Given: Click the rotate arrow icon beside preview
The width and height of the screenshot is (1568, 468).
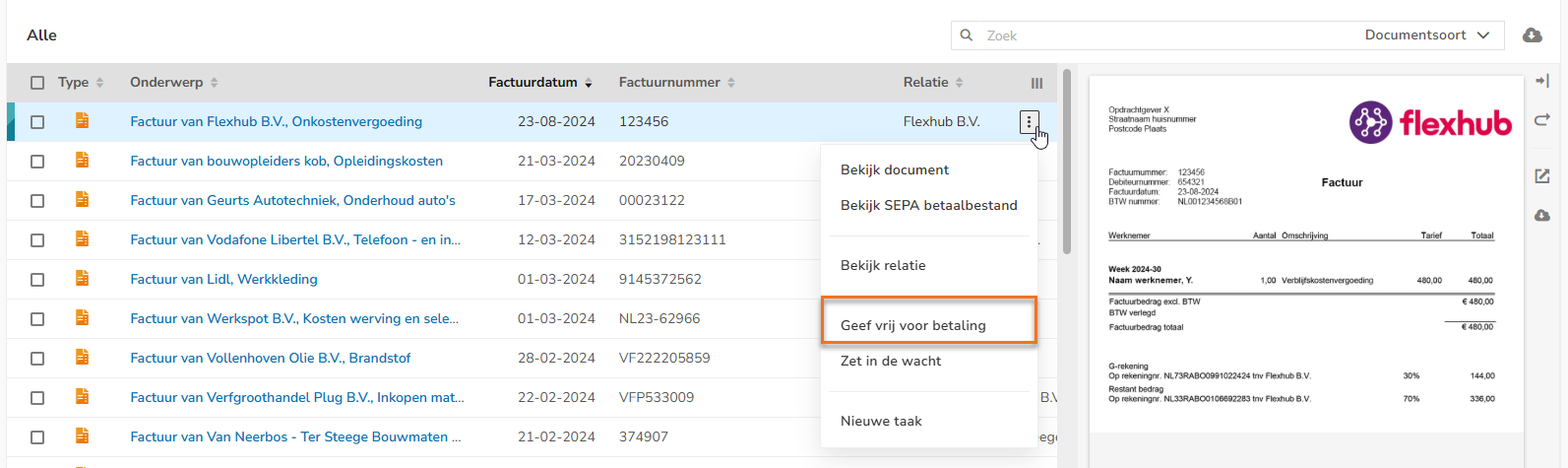Looking at the screenshot, I should (x=1542, y=120).
